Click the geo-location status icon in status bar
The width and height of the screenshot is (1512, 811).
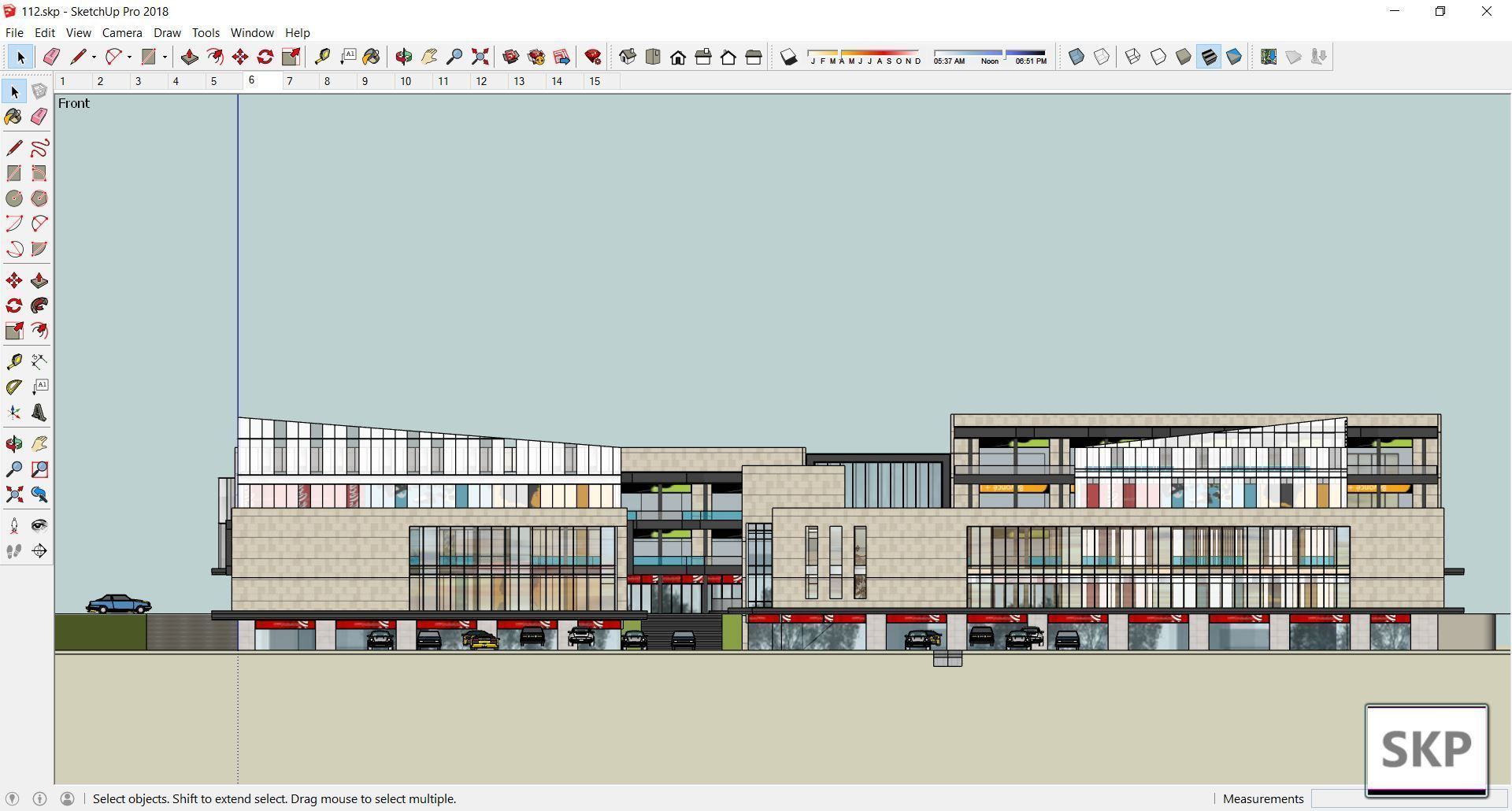[12, 799]
